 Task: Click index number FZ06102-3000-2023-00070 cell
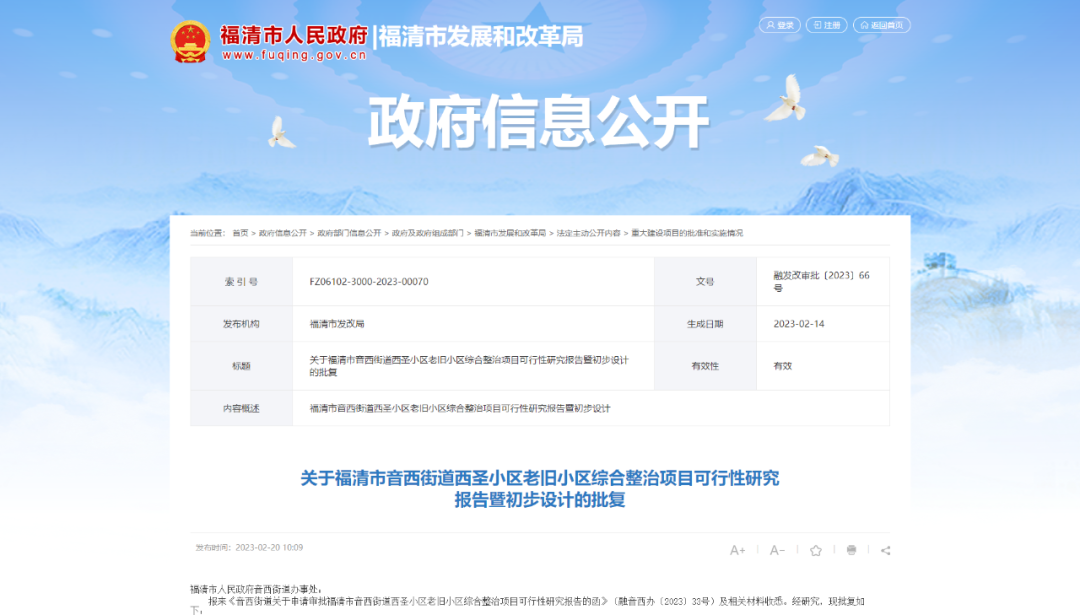(x=369, y=282)
